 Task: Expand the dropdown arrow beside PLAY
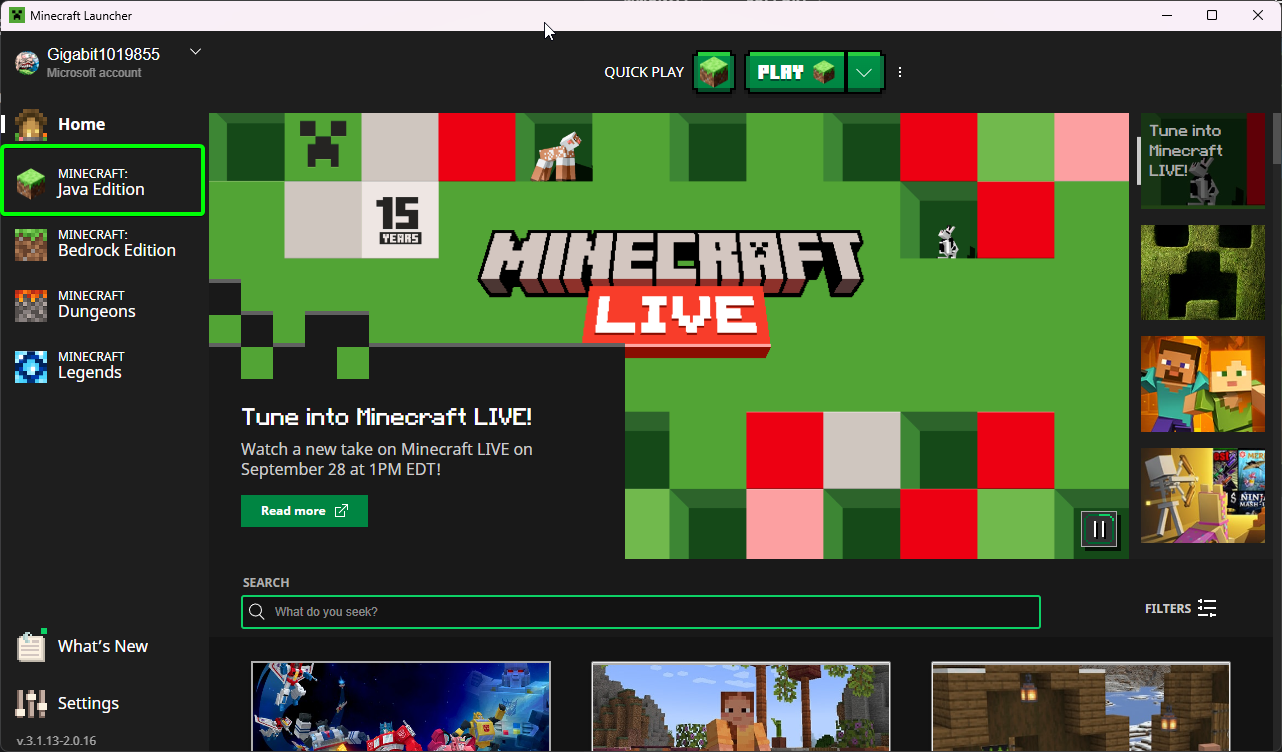(866, 73)
